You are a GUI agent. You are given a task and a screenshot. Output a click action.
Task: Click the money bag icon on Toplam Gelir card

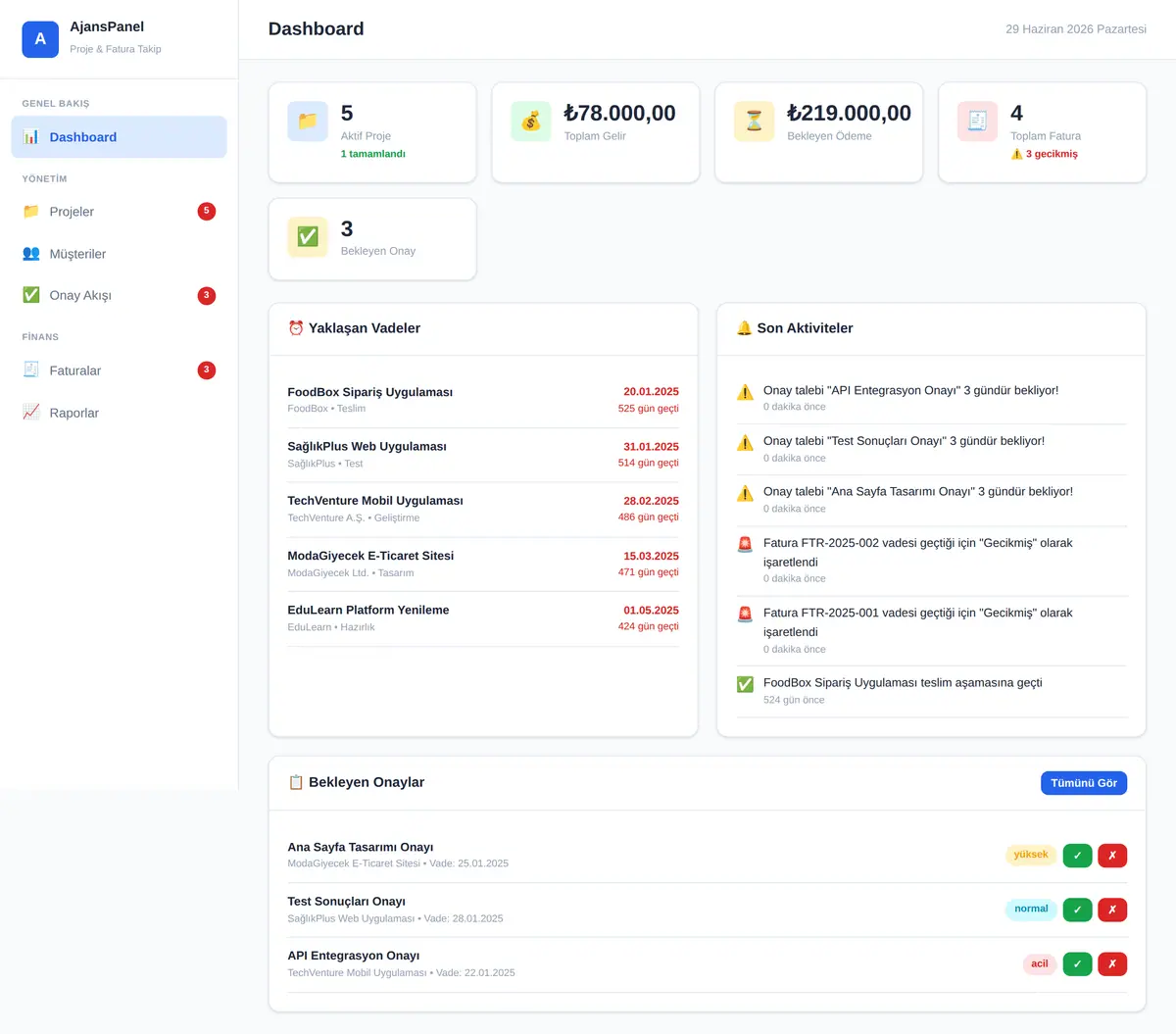pyautogui.click(x=531, y=122)
